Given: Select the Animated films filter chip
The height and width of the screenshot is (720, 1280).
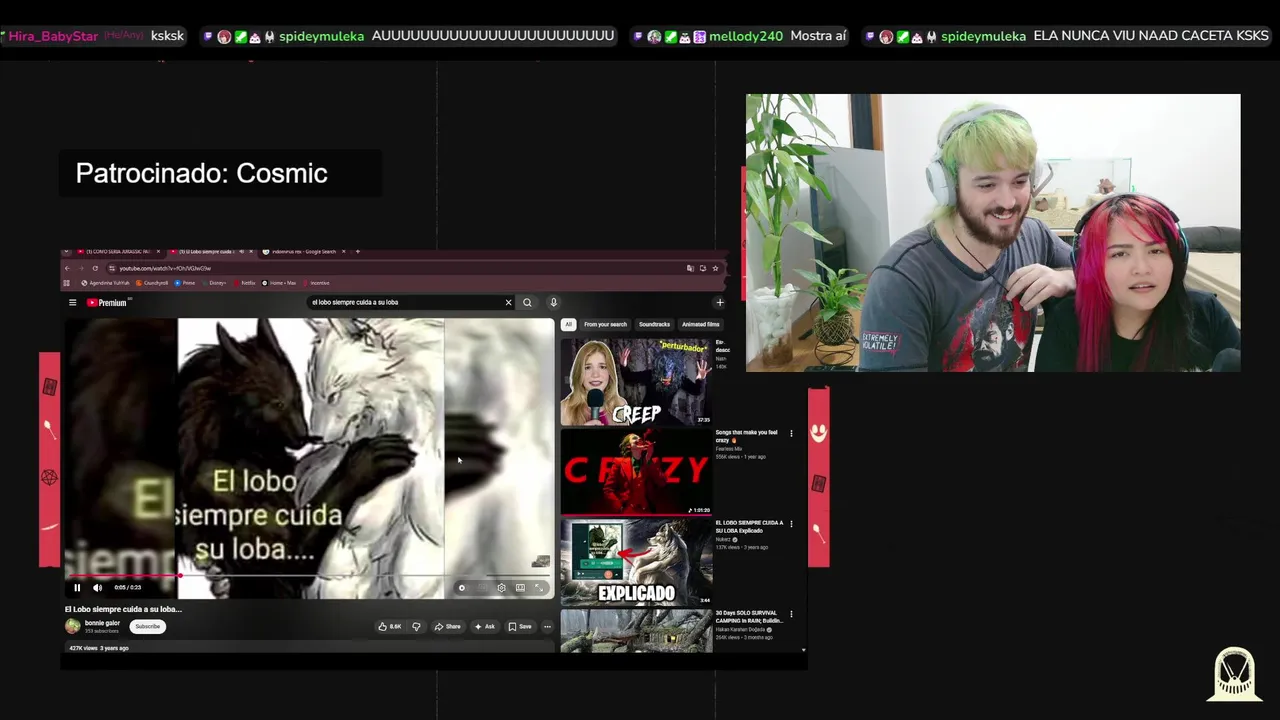Looking at the screenshot, I should [700, 324].
